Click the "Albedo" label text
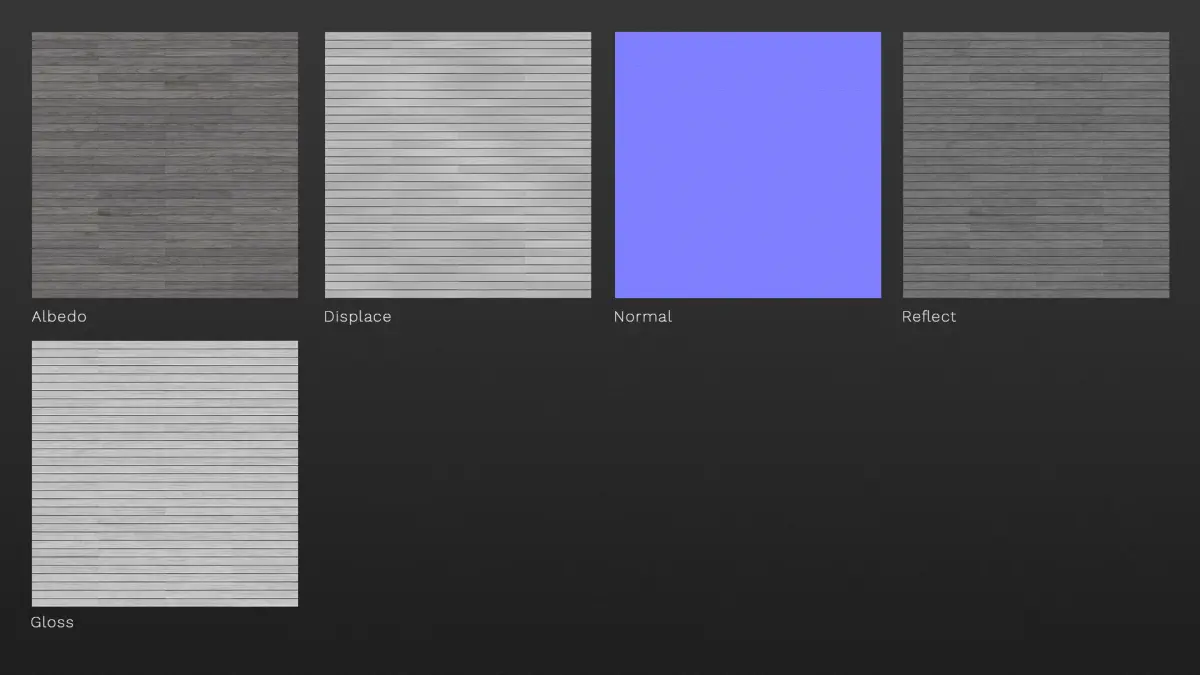The width and height of the screenshot is (1200, 675). (59, 316)
